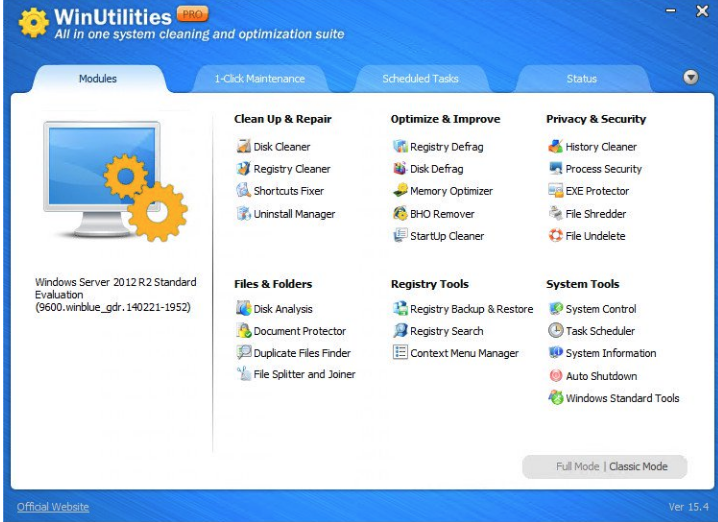Screen dimensions: 718x522
Task: Start Disk Defrag from its icon
Action: tap(400, 169)
